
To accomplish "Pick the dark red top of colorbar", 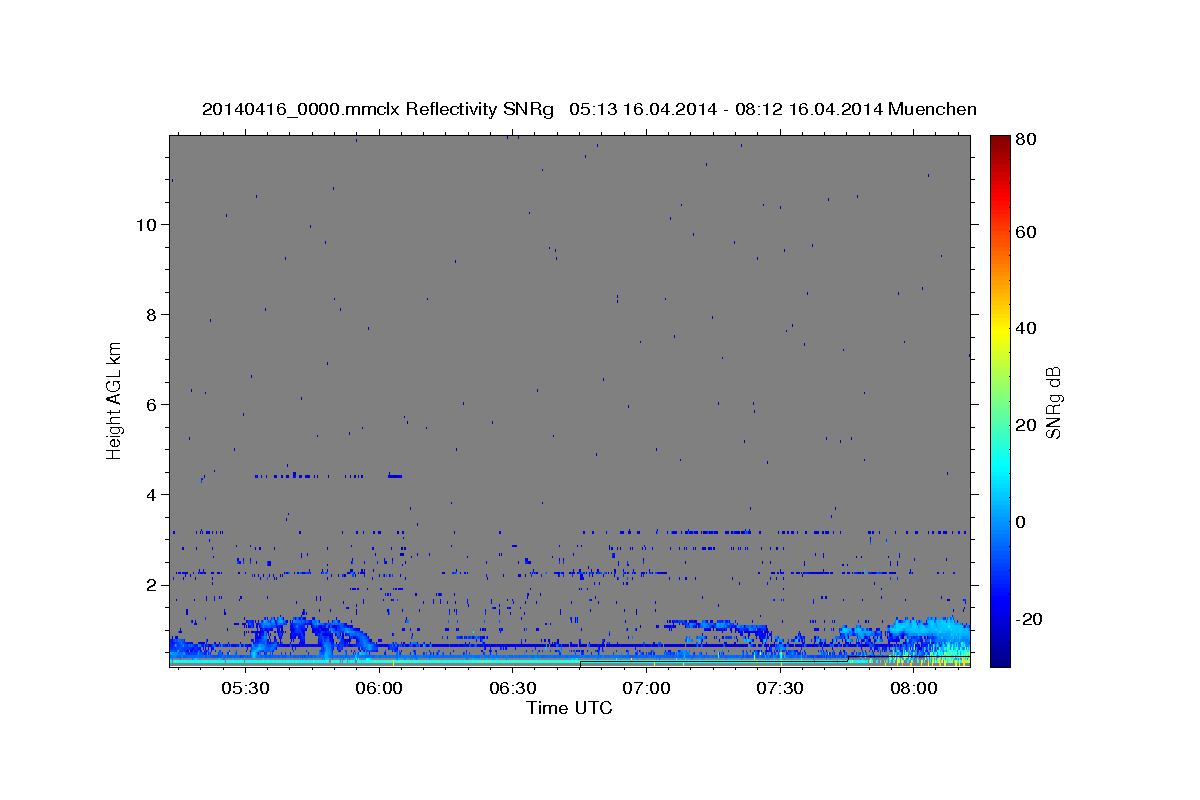I will (x=1000, y=142).
